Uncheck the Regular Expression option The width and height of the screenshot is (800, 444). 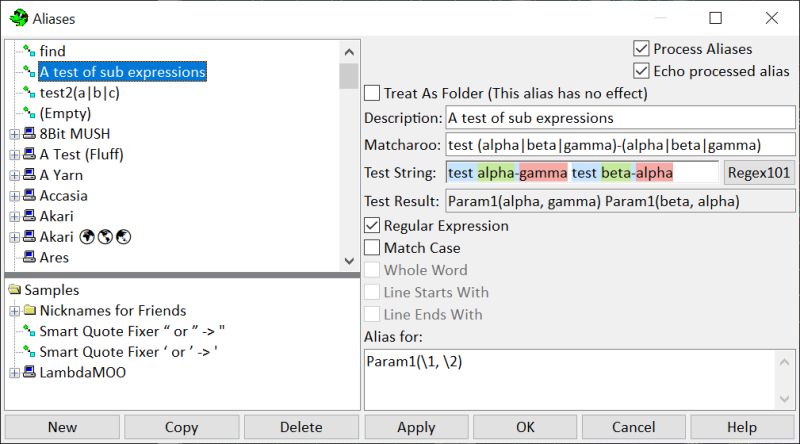point(372,225)
